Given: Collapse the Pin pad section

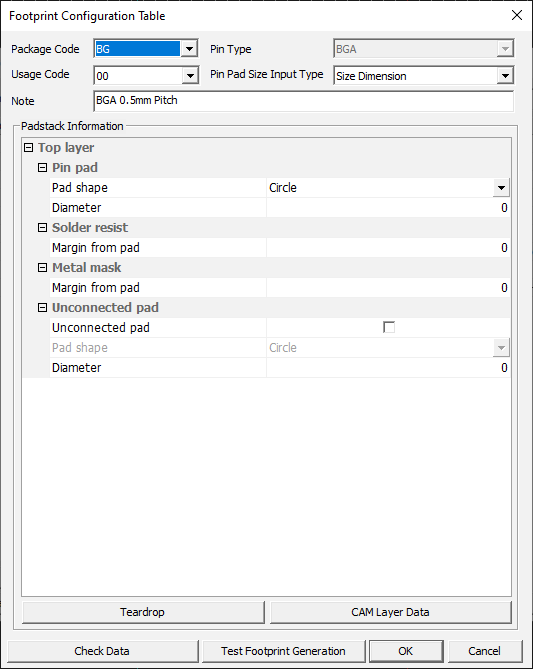Looking at the screenshot, I should (42, 168).
